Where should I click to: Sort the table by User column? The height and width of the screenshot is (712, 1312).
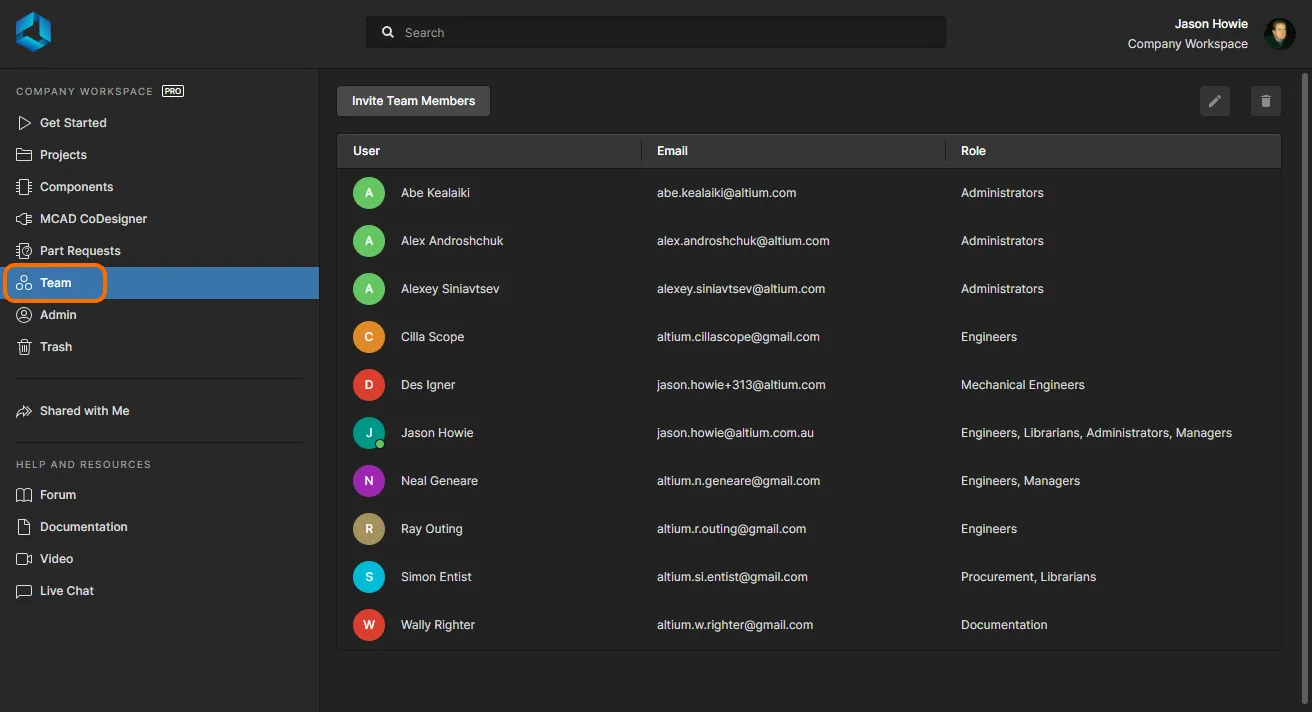point(367,151)
